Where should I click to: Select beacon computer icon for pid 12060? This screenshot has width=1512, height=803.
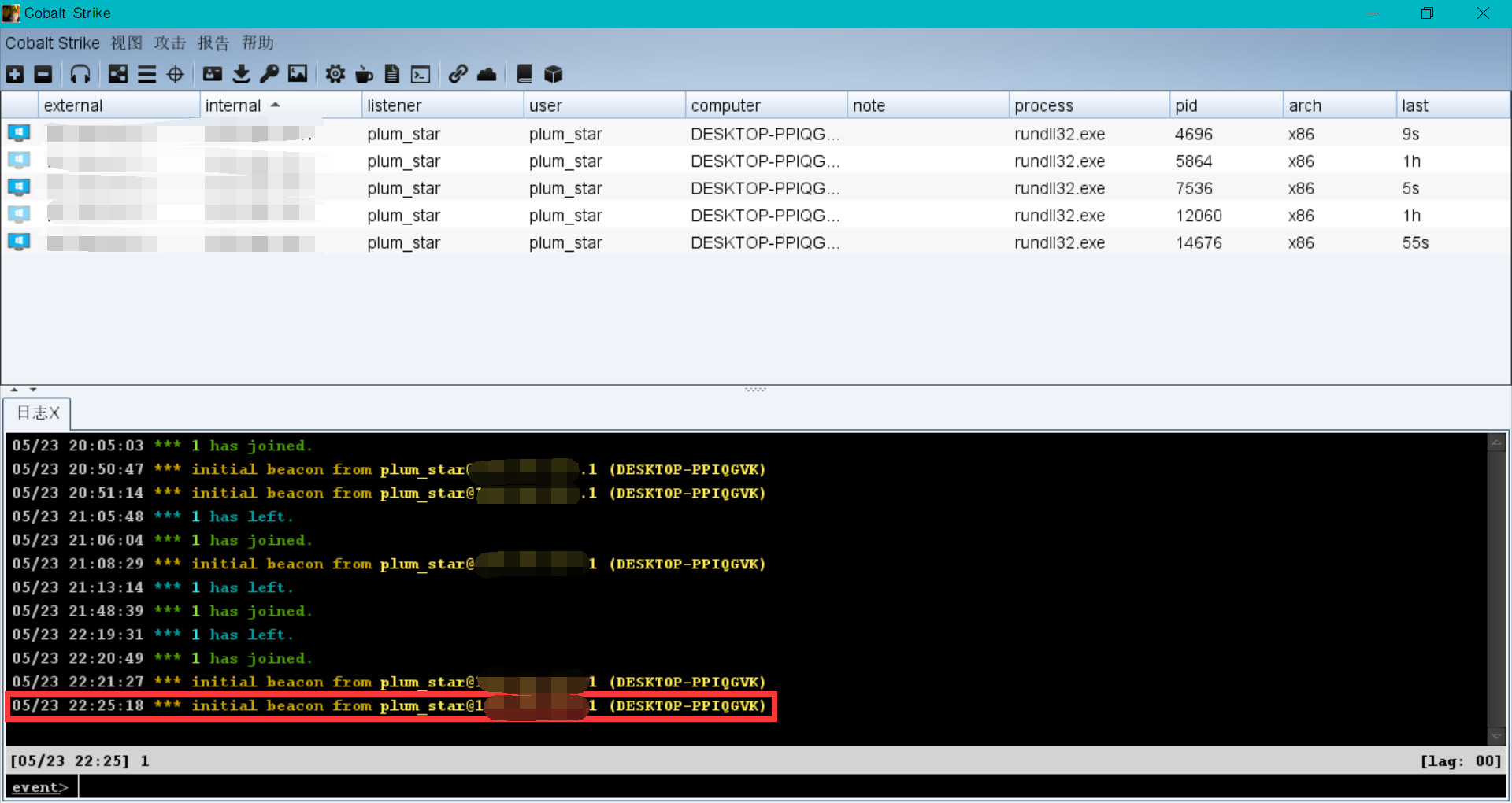[x=19, y=215]
